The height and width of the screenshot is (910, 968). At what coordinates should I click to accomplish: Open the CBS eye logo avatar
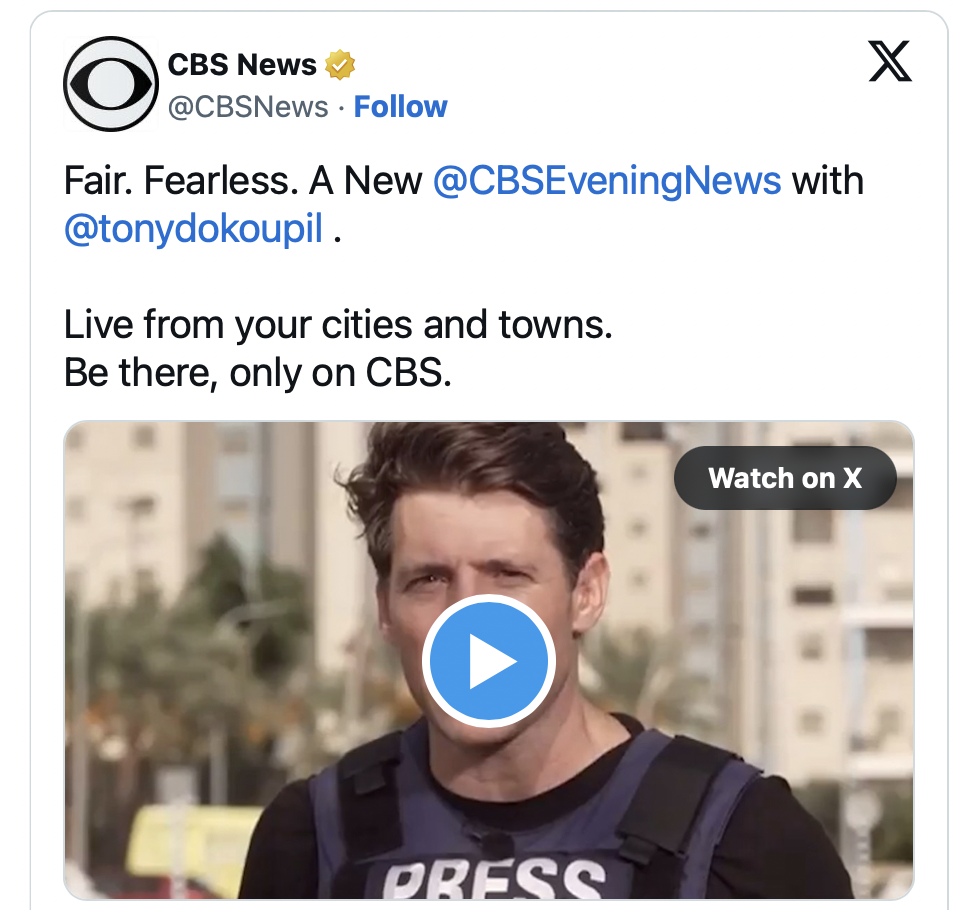coord(111,84)
